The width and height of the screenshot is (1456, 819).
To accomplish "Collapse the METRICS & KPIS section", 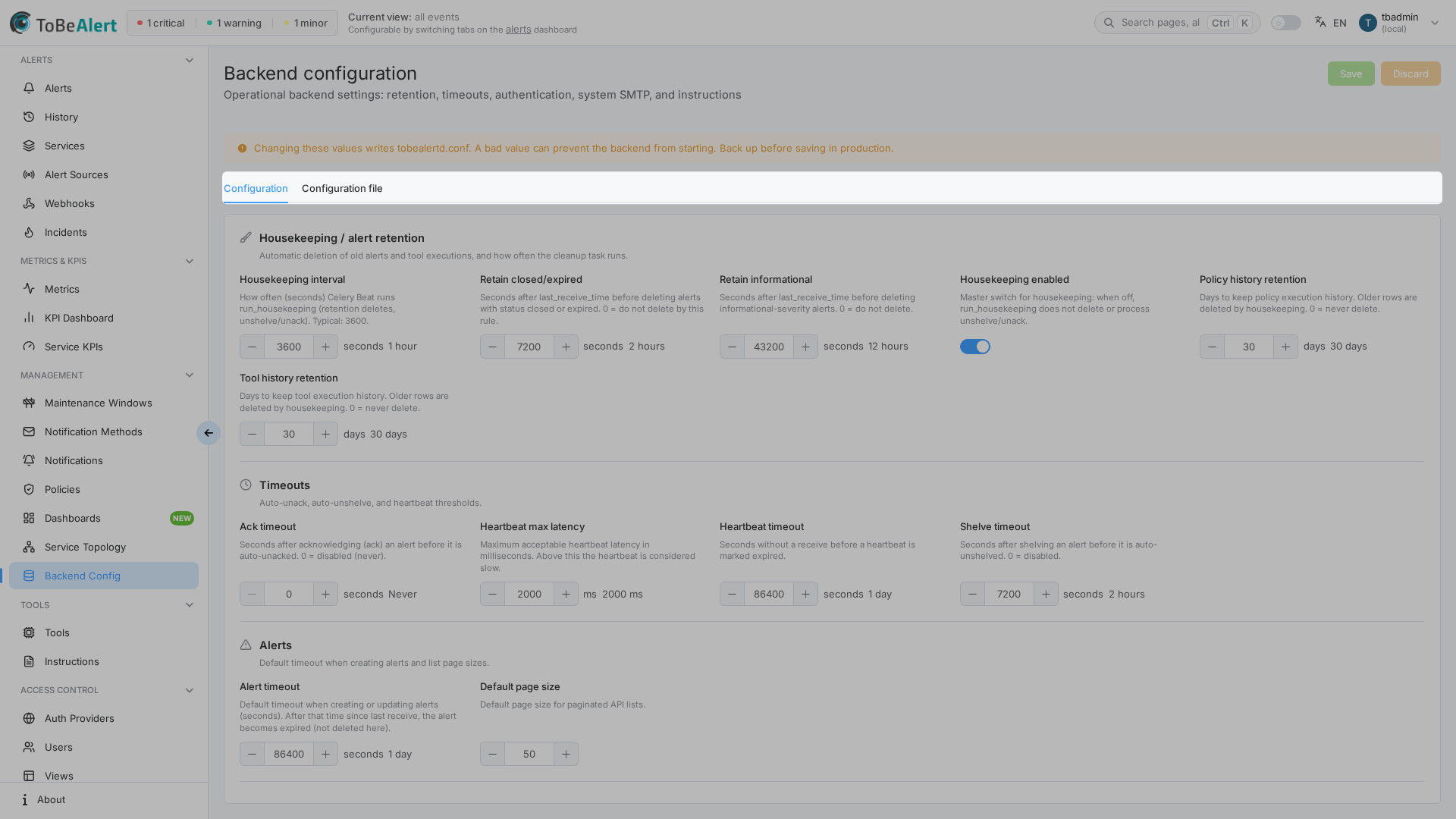I will [190, 261].
